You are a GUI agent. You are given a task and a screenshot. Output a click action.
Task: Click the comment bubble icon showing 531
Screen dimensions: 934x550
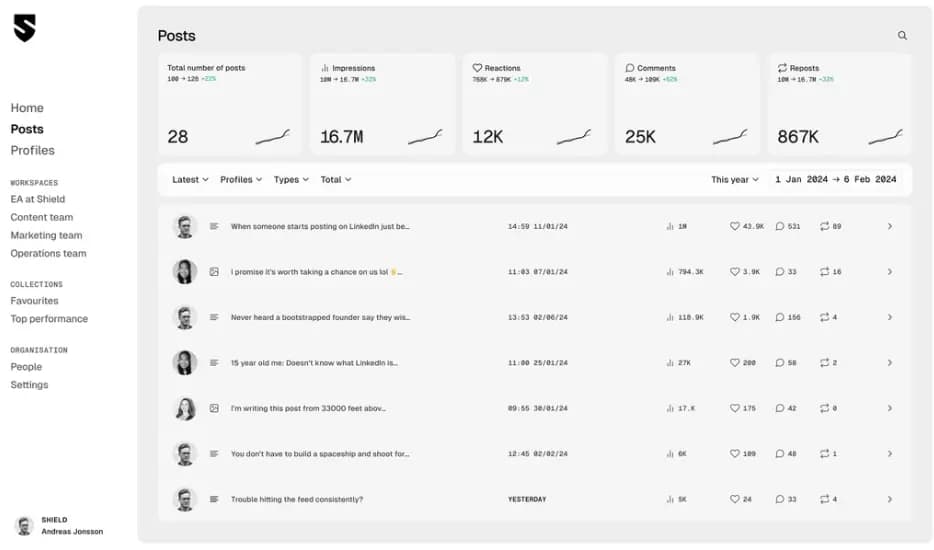pos(780,227)
